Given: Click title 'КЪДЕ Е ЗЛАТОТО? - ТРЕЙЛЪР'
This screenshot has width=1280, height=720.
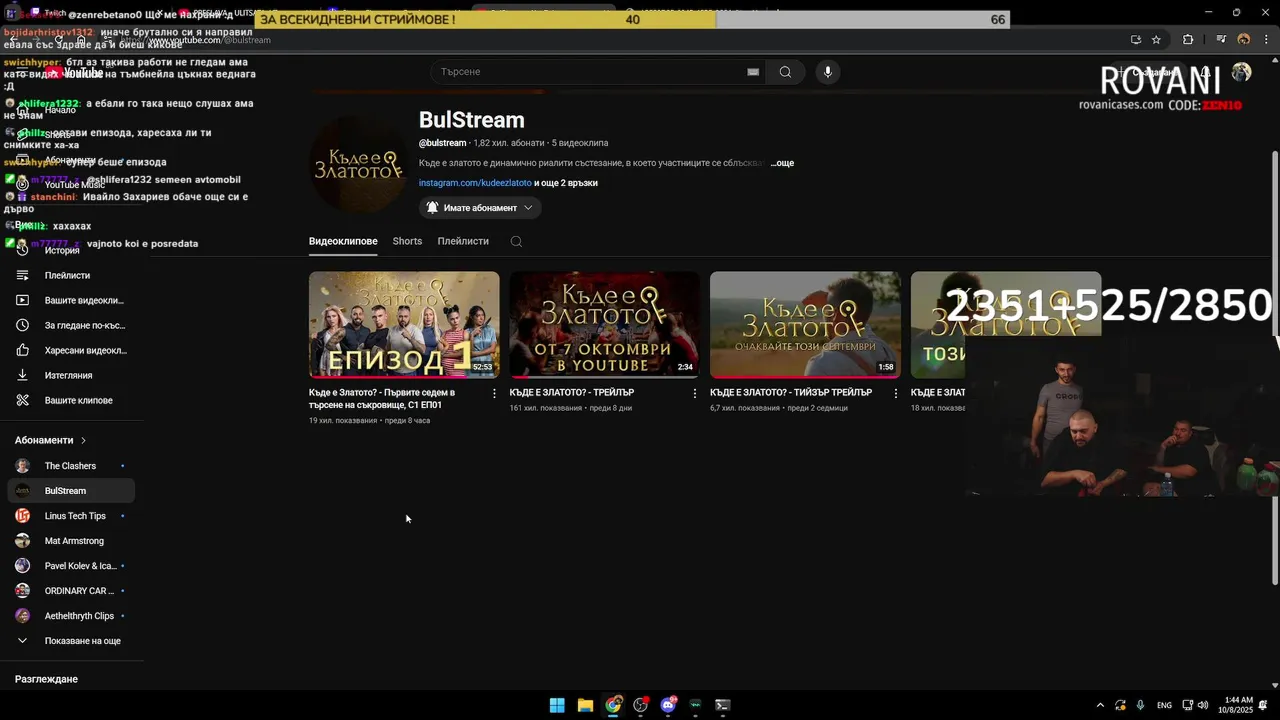Looking at the screenshot, I should 572,393.
